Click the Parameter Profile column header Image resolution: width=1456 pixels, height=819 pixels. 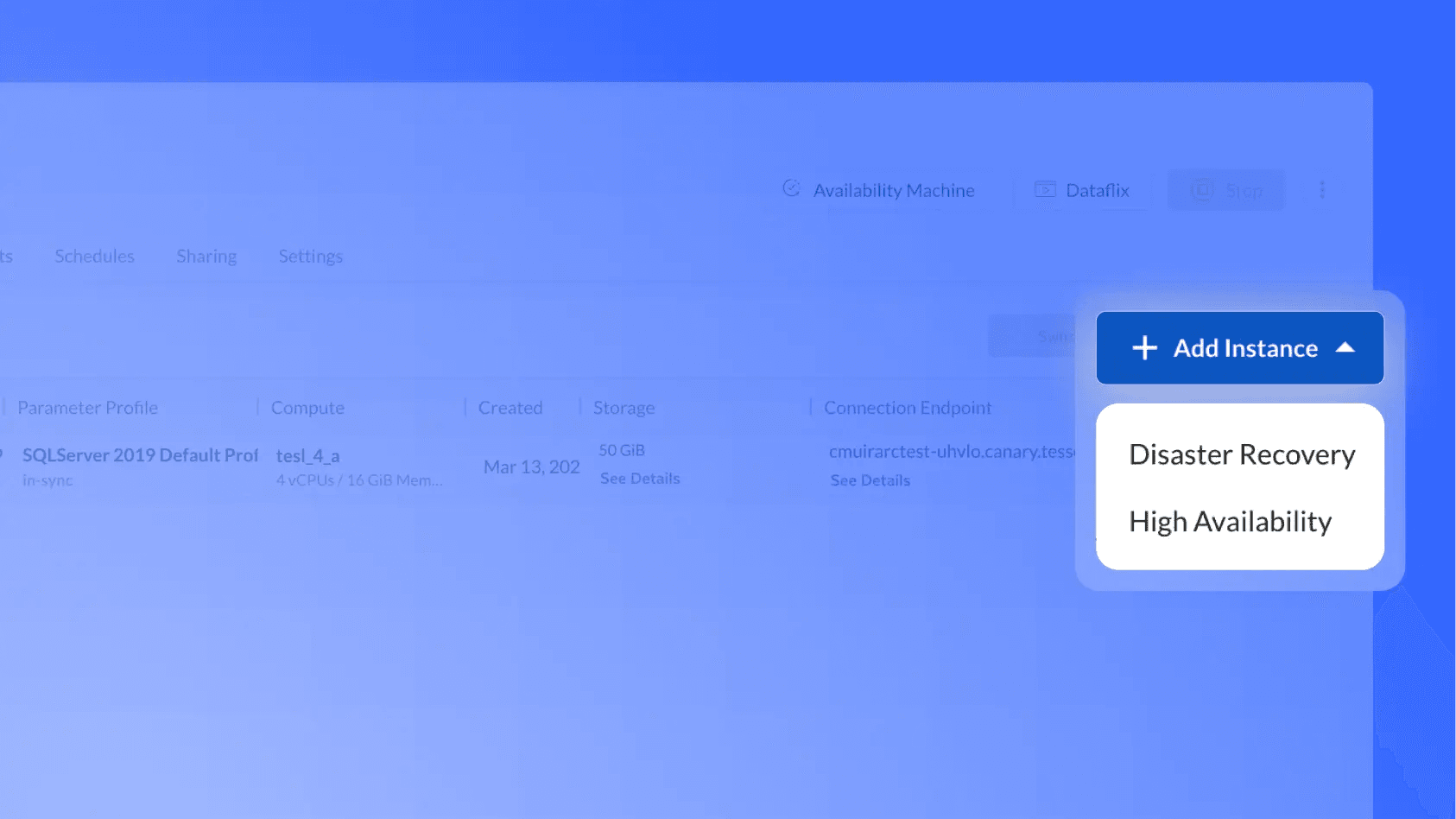pos(87,408)
